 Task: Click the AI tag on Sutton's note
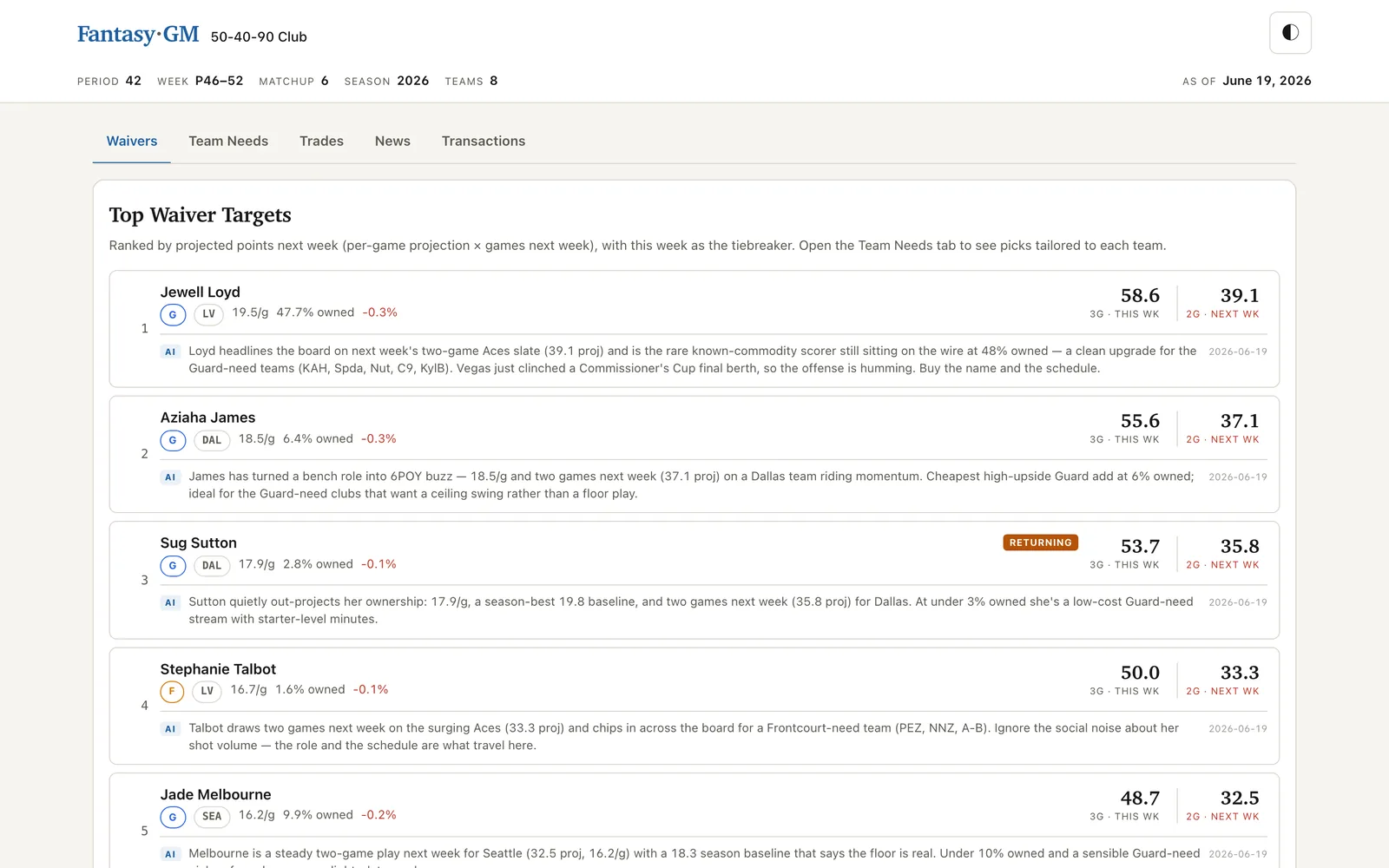pyautogui.click(x=170, y=602)
